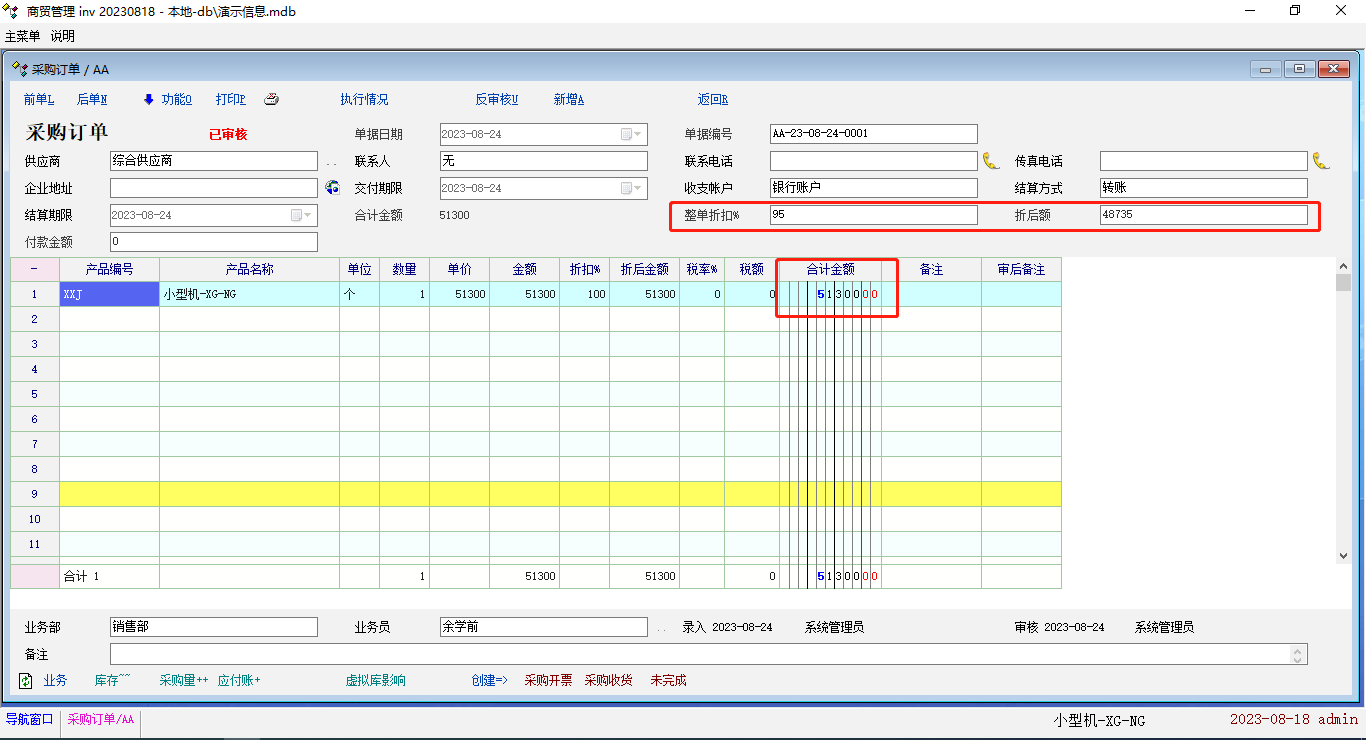1366x740 pixels.
Task: Click the phone icon beside 联系电话 field
Action: click(991, 161)
